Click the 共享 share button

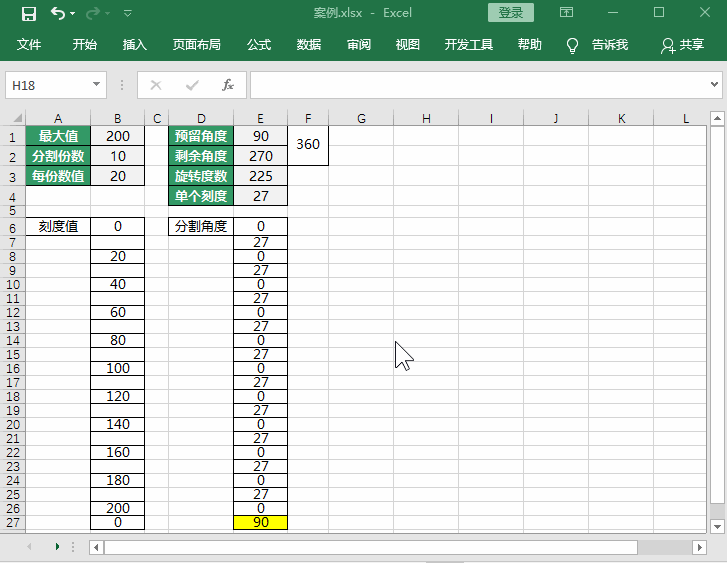(682, 45)
